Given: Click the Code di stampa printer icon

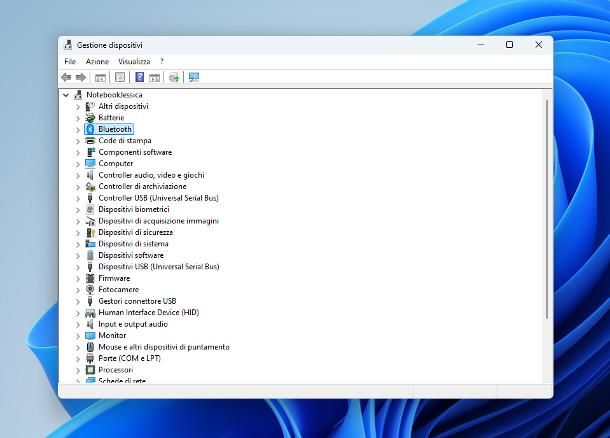Looking at the screenshot, I should [90, 140].
